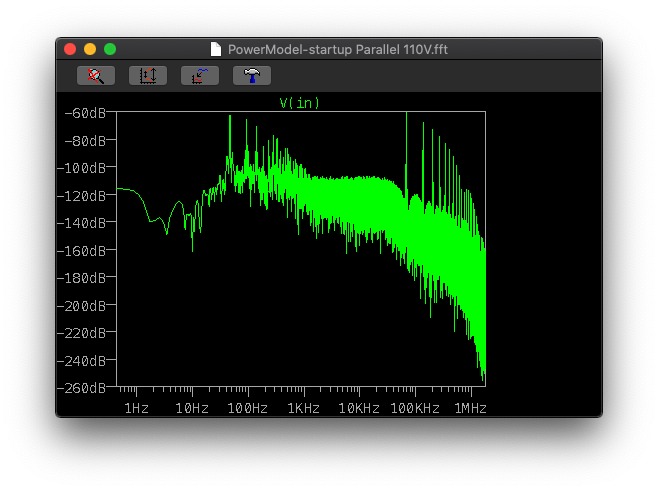Click the 1KHz frequency axis label
Image resolution: width=658 pixels, height=491 pixels.
(303, 408)
